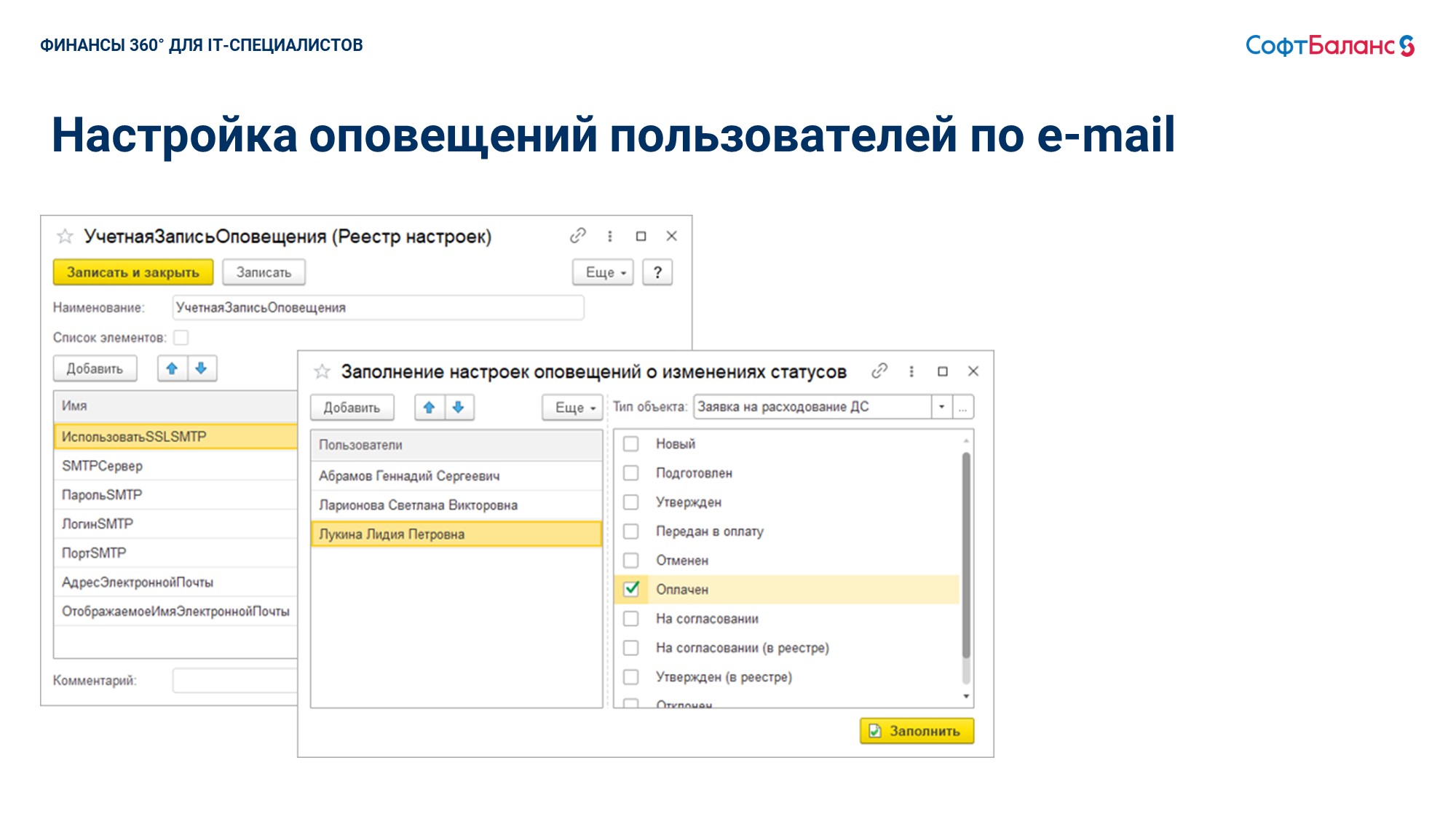Move item down in Реестр настроек list
The image size is (1456, 819).
(x=202, y=368)
